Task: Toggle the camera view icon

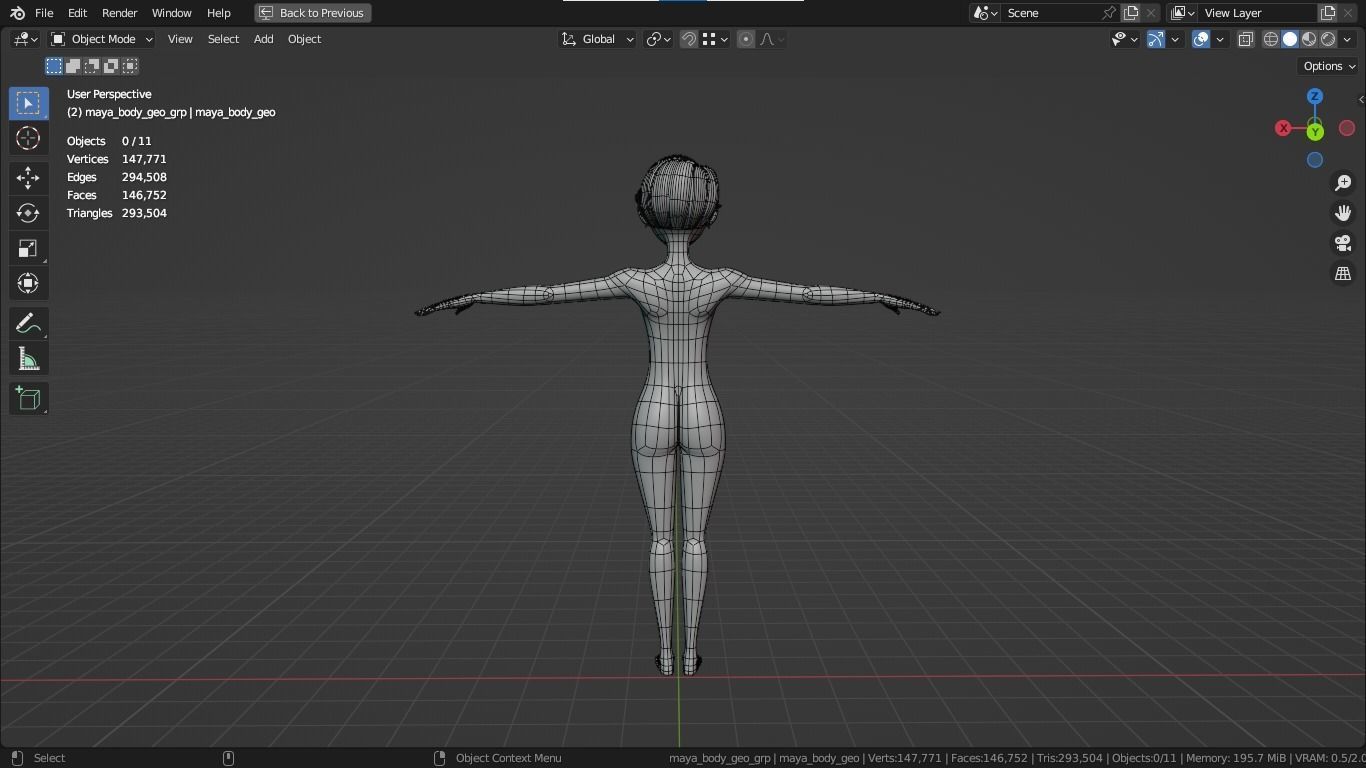Action: coord(1343,243)
